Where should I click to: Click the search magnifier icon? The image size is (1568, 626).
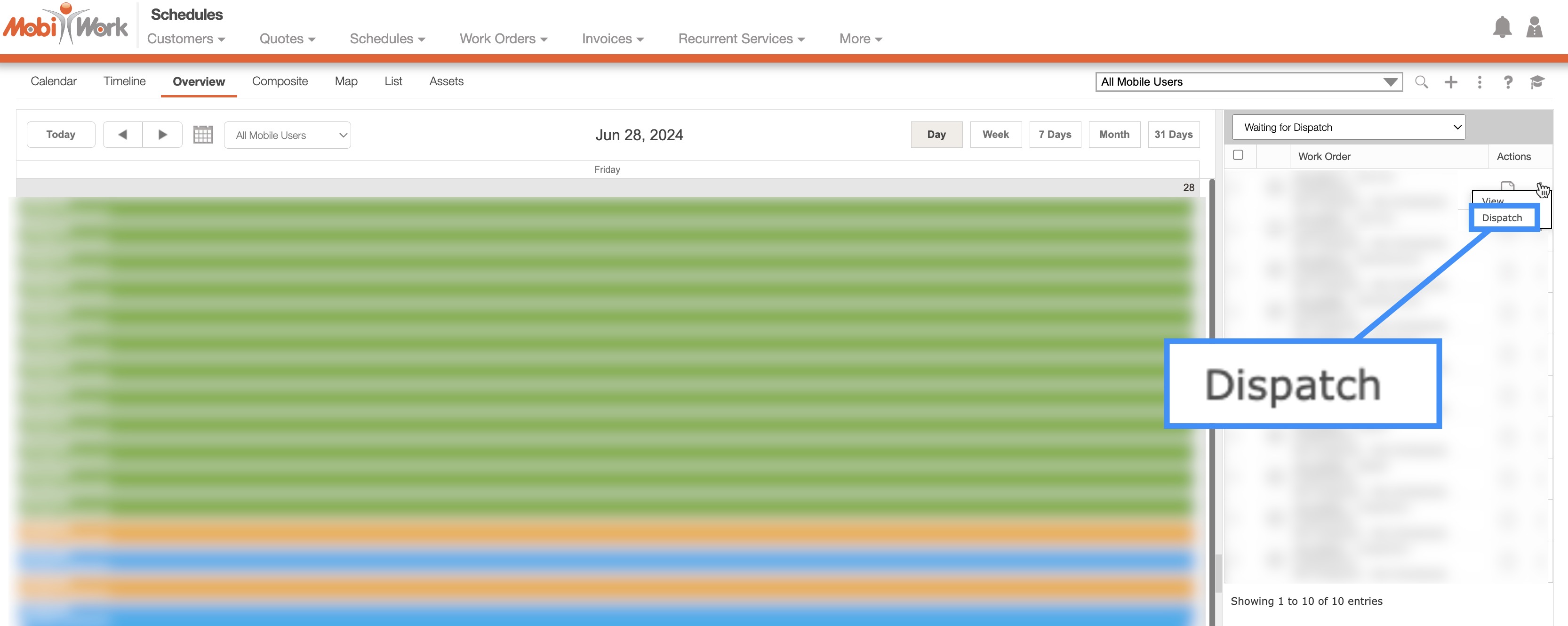1421,81
